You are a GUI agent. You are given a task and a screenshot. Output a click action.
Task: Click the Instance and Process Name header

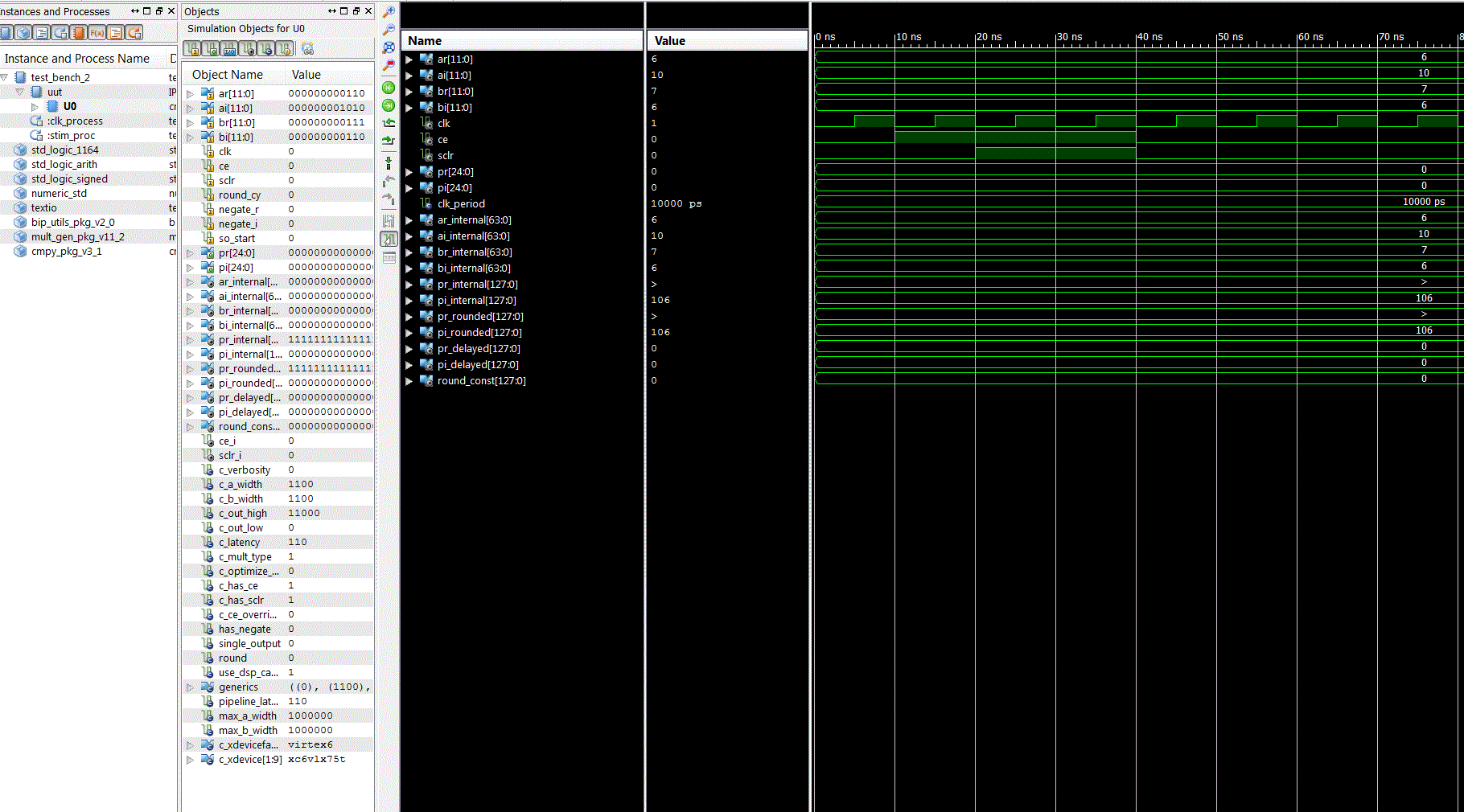[x=77, y=59]
